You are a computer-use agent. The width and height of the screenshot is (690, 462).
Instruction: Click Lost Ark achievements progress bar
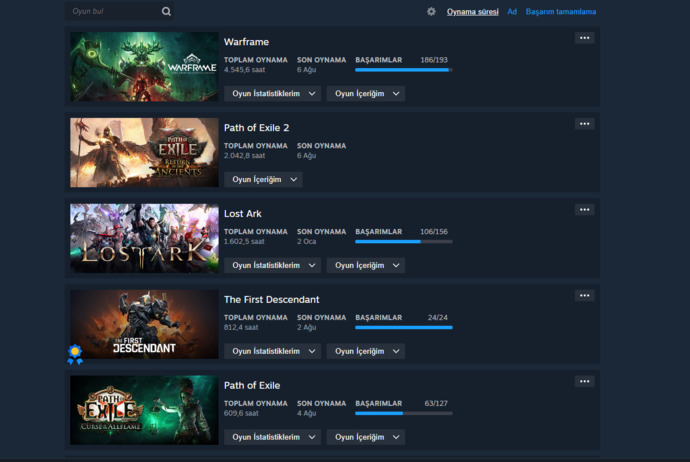pyautogui.click(x=404, y=242)
